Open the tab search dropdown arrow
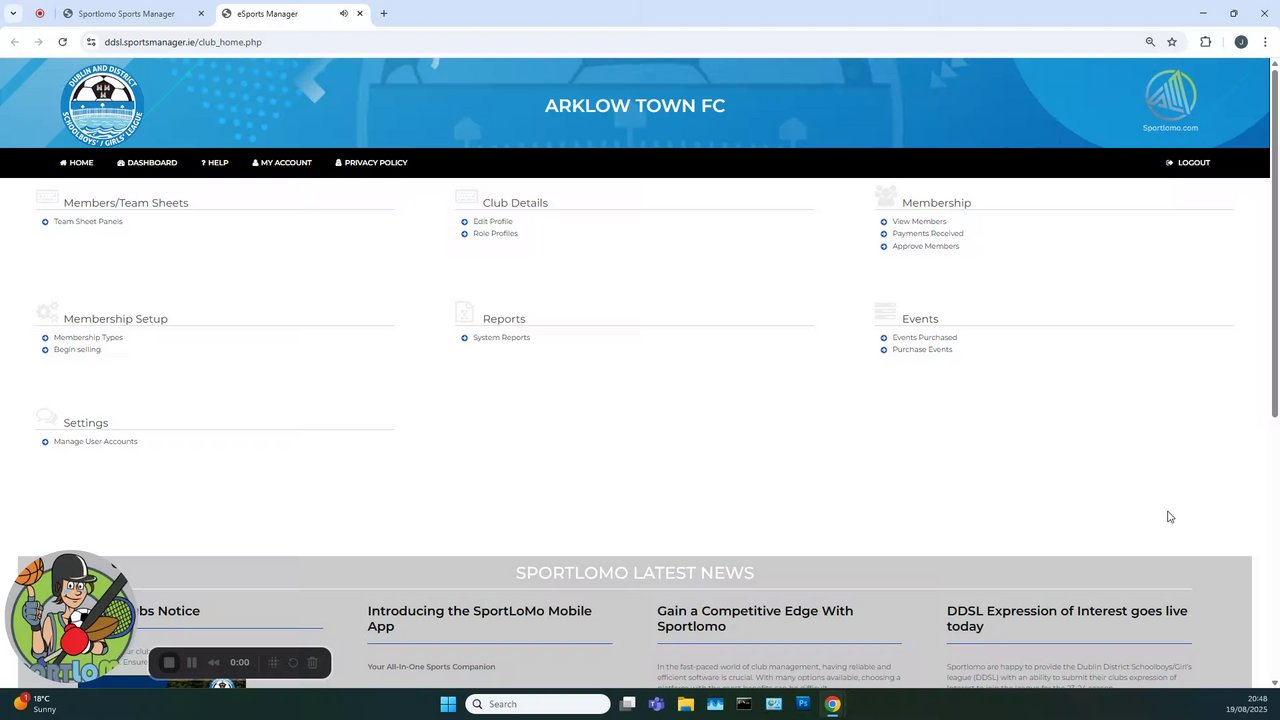 [x=13, y=14]
